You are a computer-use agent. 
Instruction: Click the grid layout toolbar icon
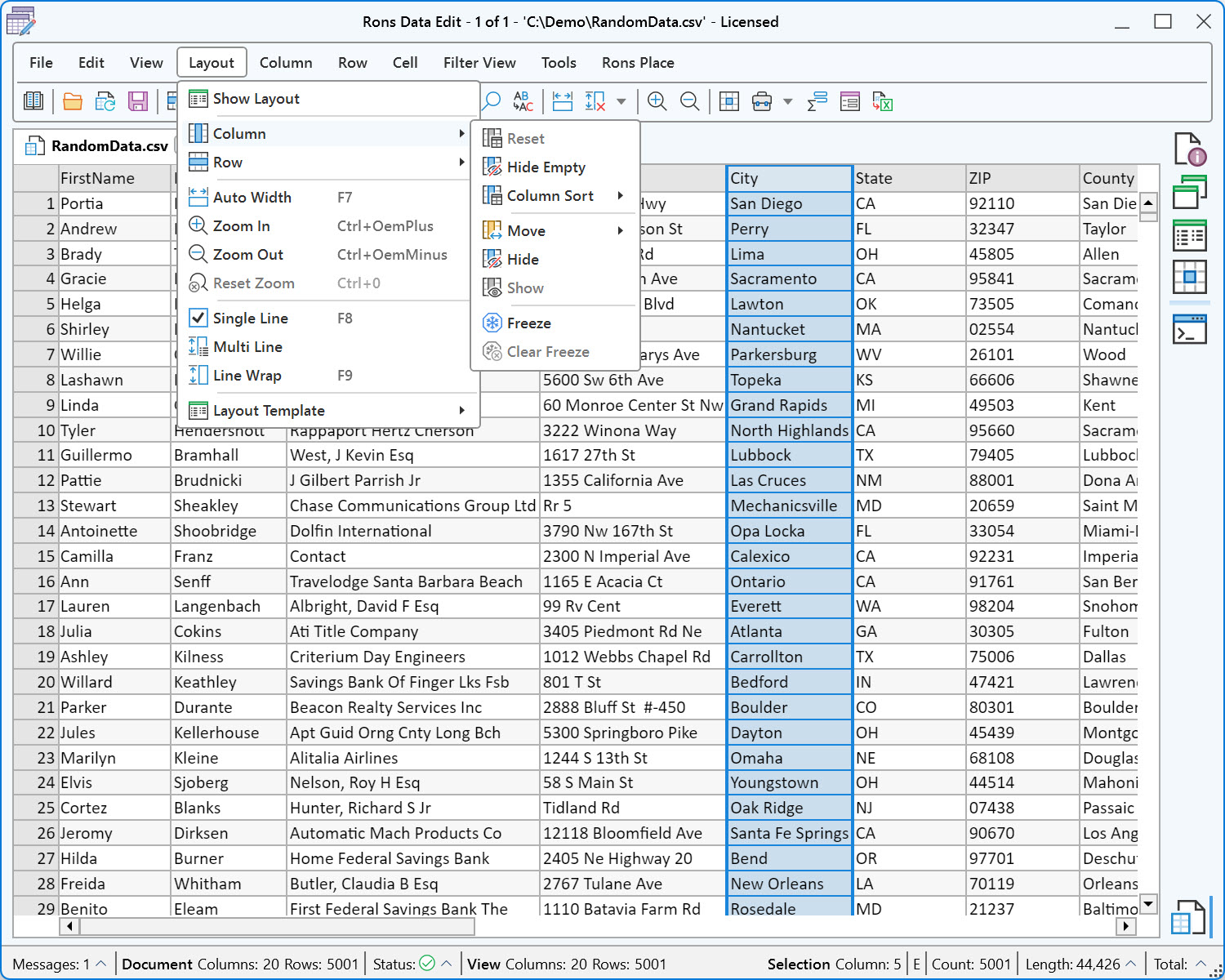[x=729, y=101]
